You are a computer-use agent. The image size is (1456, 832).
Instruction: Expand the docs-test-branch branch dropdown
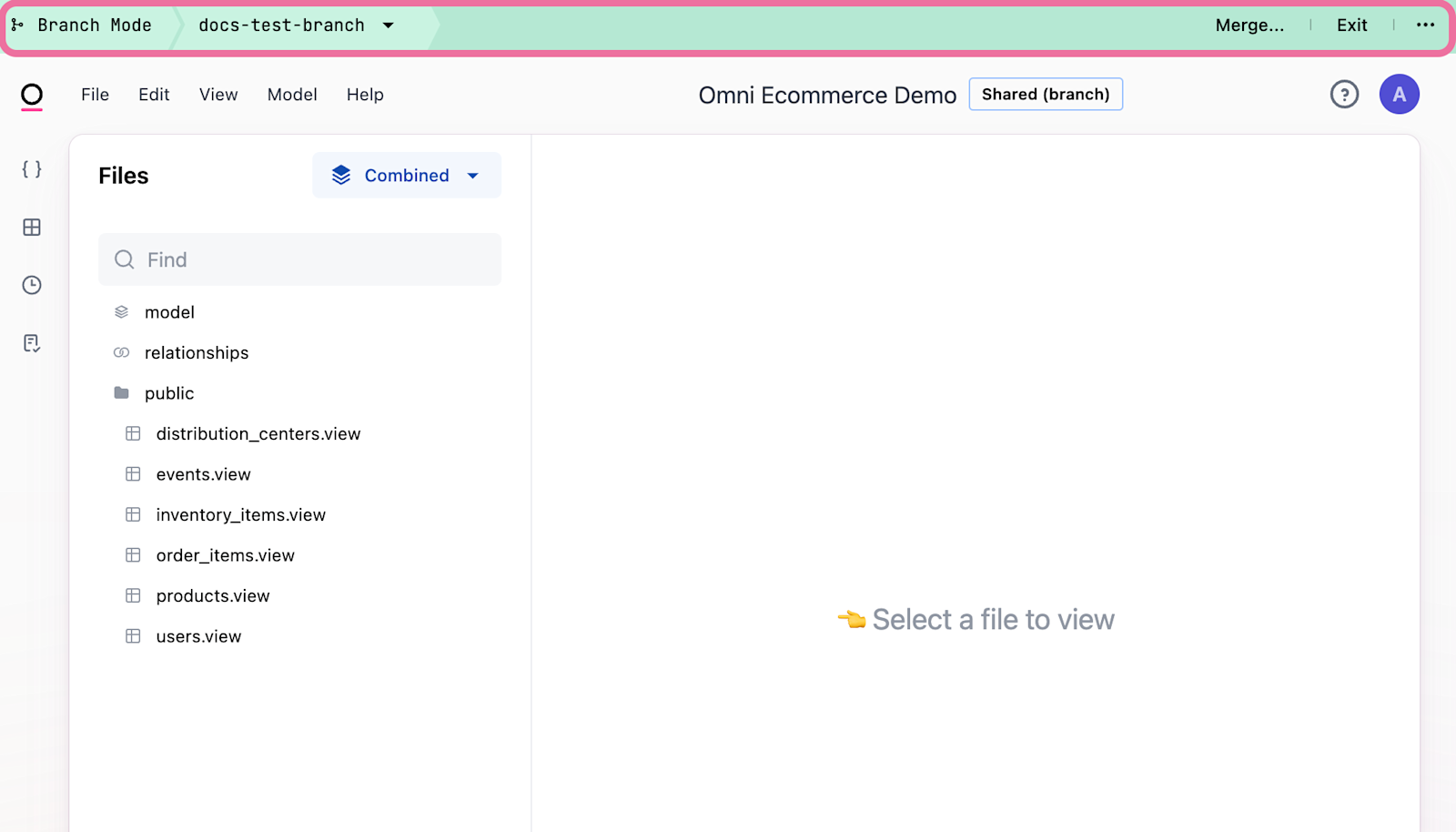click(297, 25)
